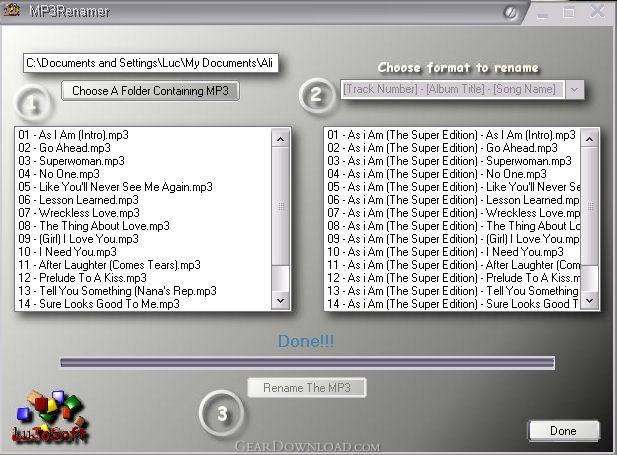The width and height of the screenshot is (617, 455).
Task: Select '03 - Superwoman.mp3' in original list
Action: (143, 161)
